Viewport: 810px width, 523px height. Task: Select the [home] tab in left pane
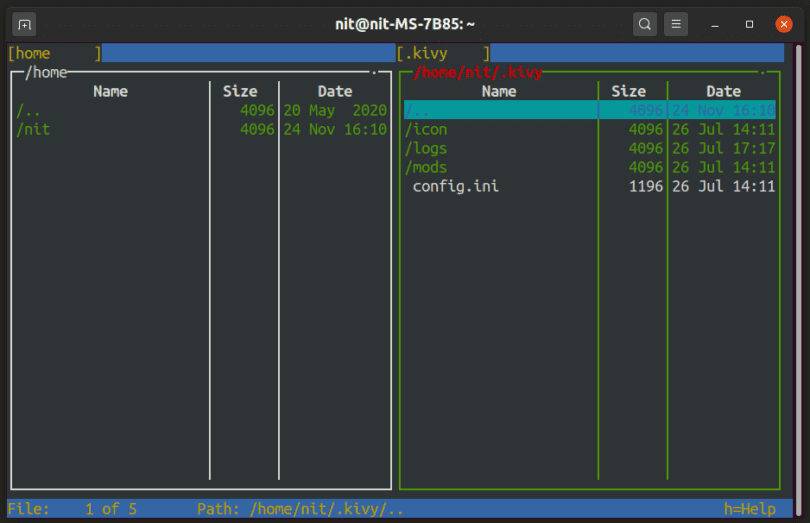54,53
